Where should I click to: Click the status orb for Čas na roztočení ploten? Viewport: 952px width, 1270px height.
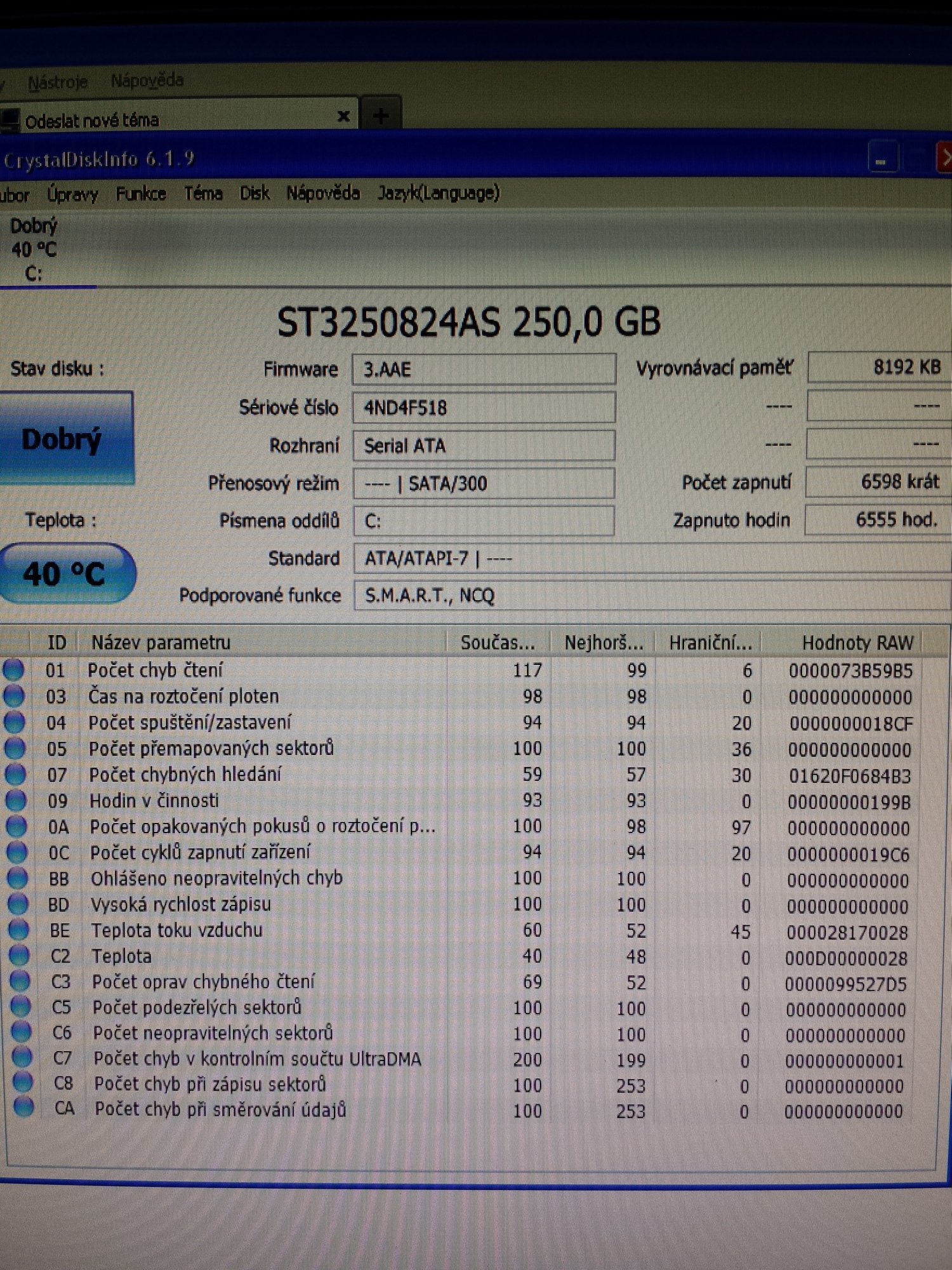(14, 696)
